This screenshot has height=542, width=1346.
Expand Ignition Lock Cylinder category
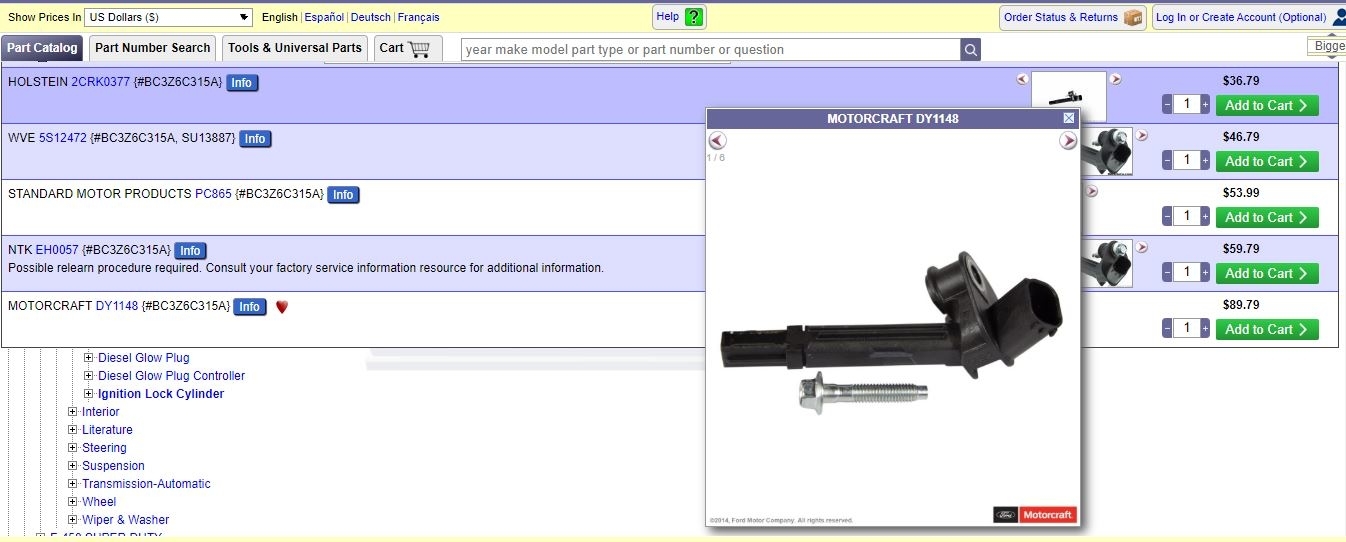(89, 394)
